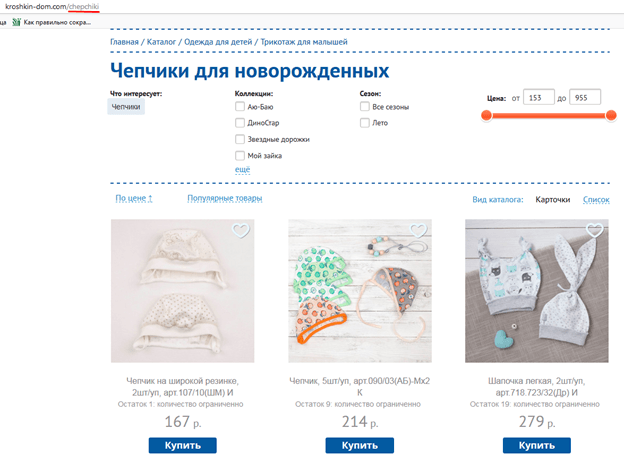This screenshot has height=463, width=624.
Task: Switch catalog view to Список
Action: [596, 199]
